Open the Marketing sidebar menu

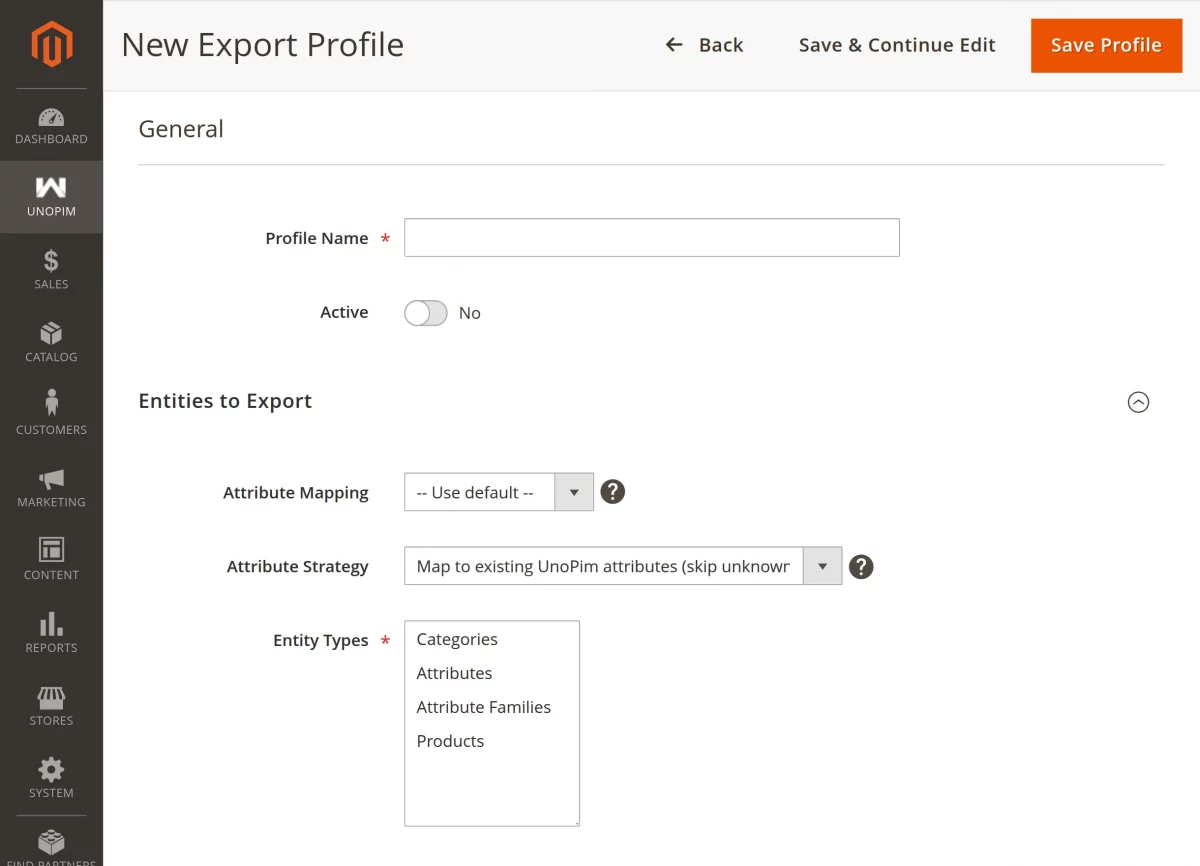51,488
